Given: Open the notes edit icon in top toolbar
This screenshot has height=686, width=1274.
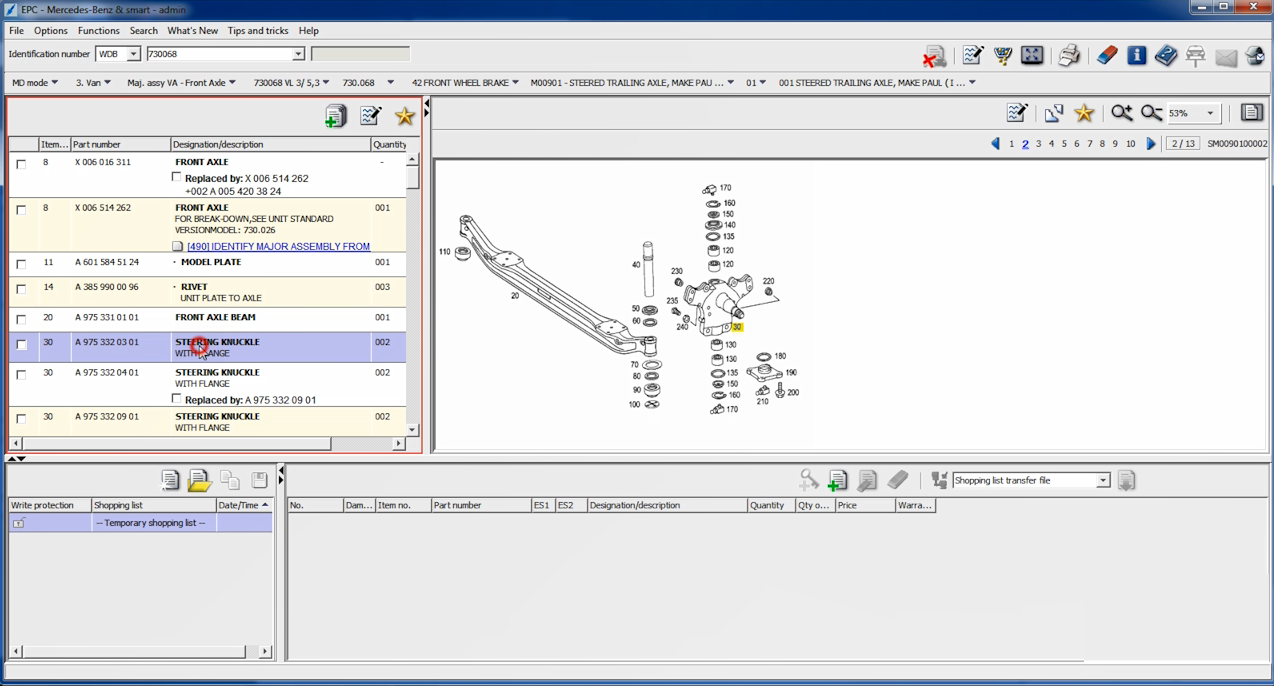Looking at the screenshot, I should 972,55.
